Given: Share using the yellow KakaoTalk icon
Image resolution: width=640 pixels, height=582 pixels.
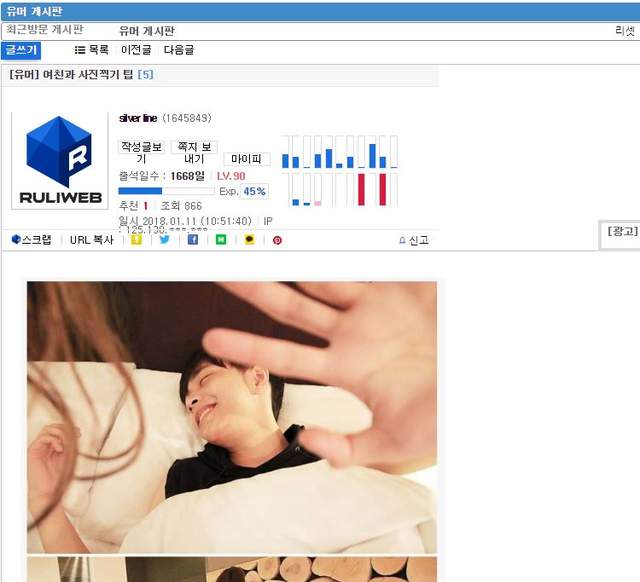Looking at the screenshot, I should 249,240.
